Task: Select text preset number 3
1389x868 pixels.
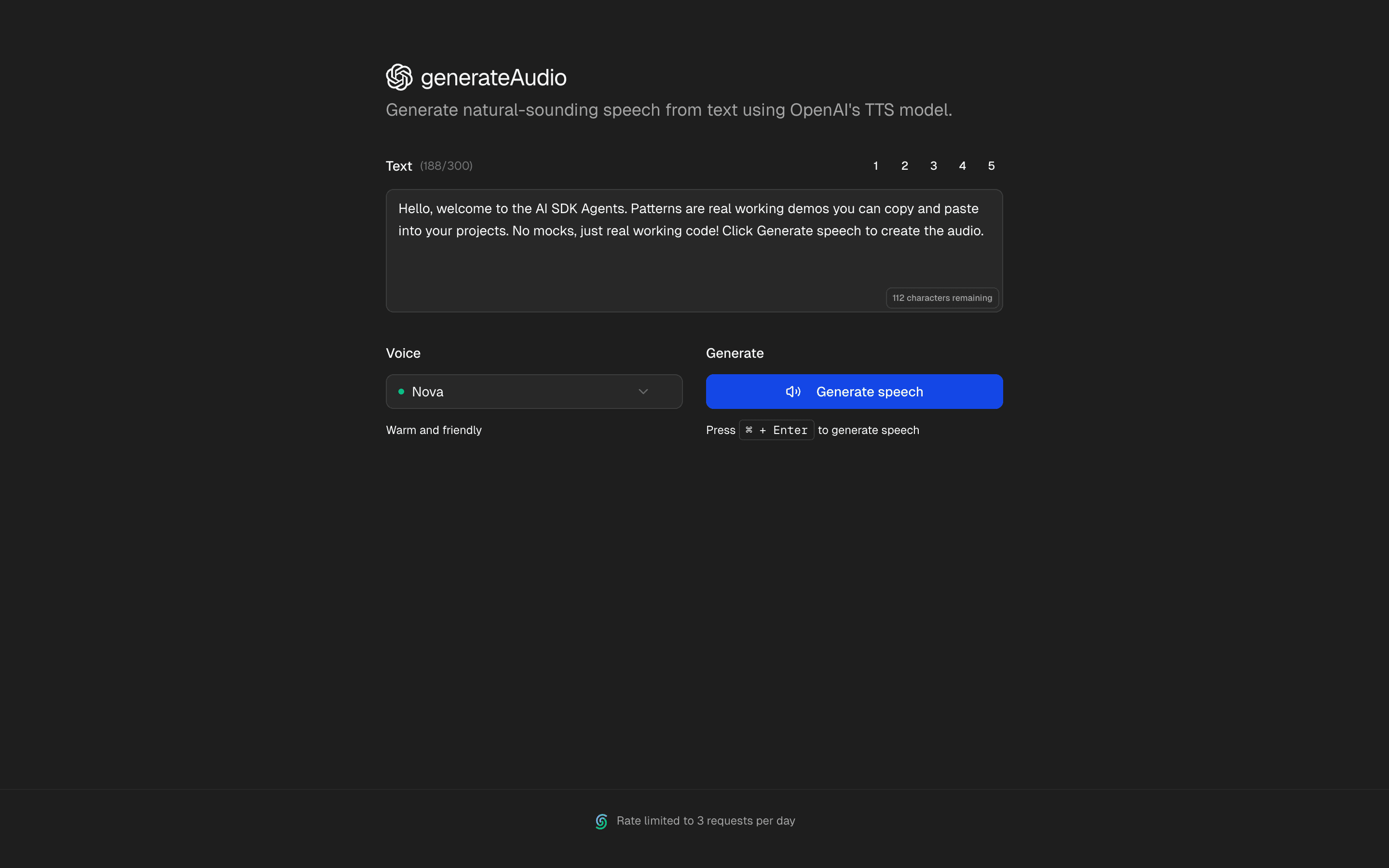Action: coord(933,165)
